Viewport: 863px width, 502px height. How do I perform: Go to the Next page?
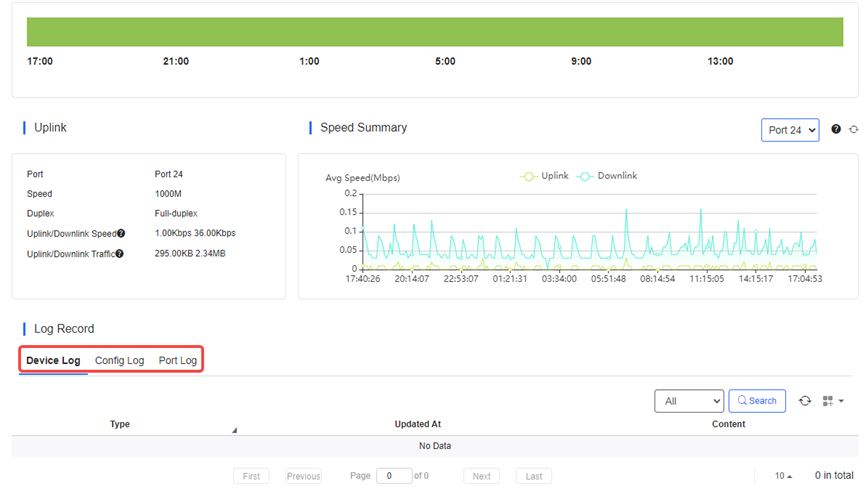[481, 476]
